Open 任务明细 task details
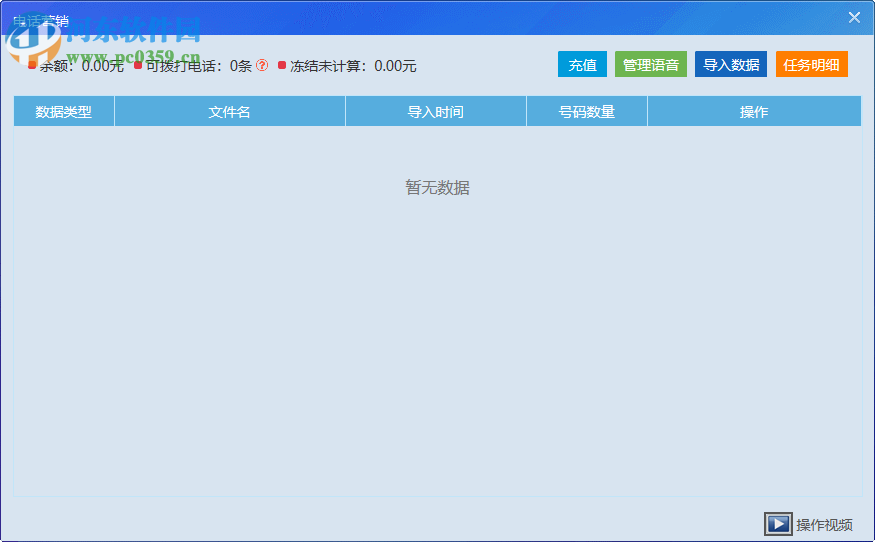The width and height of the screenshot is (875, 542). [x=811, y=64]
